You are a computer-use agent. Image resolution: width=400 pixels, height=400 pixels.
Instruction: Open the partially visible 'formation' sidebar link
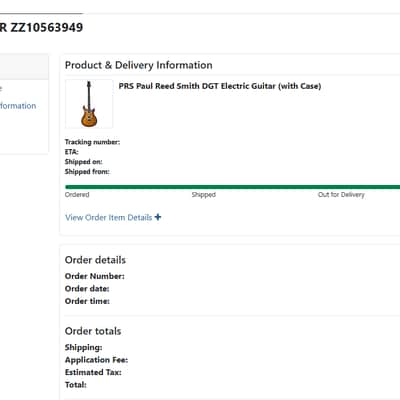tap(18, 106)
